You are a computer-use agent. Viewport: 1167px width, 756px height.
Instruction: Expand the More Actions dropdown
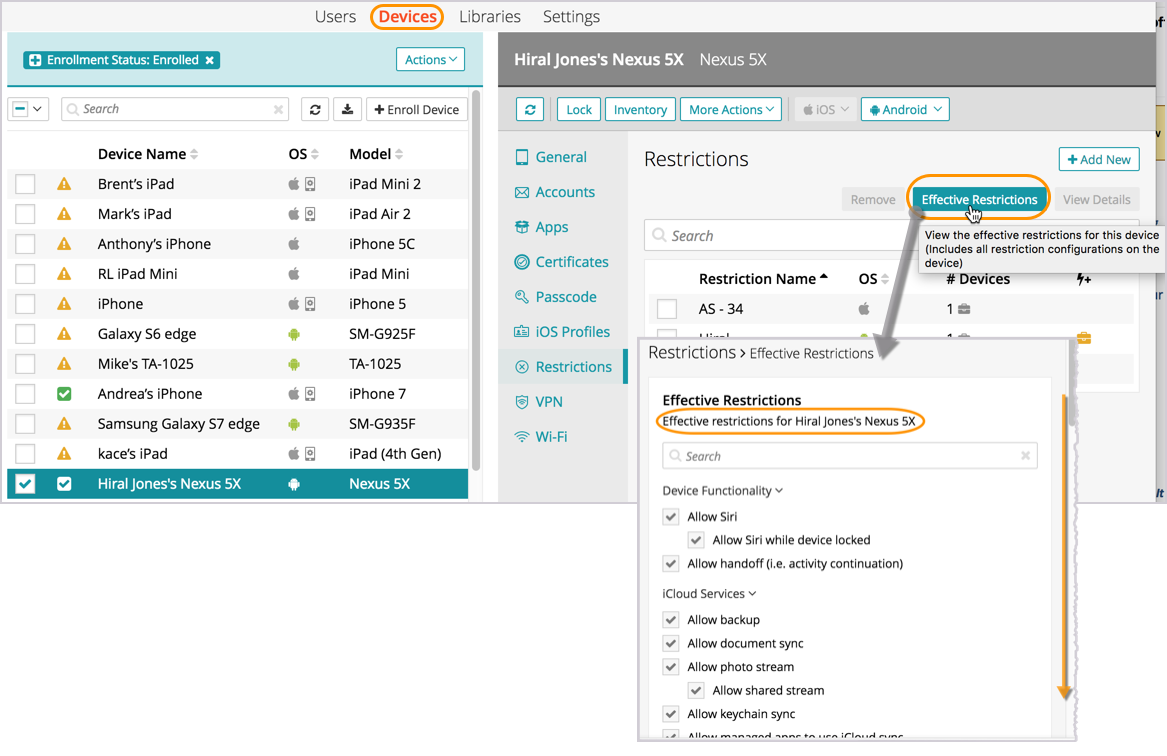(732, 110)
